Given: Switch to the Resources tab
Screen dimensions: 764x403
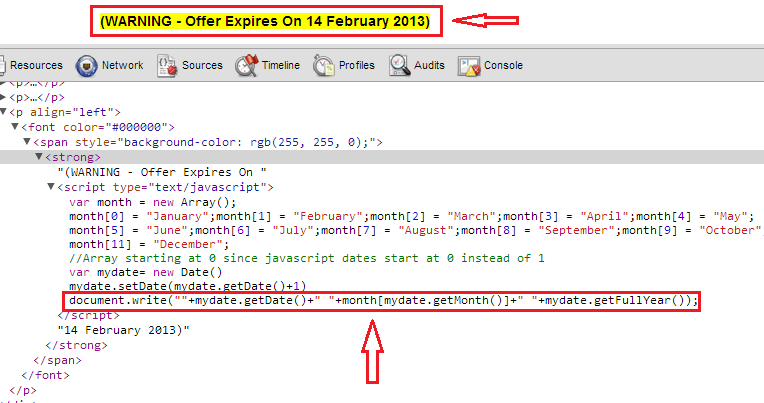Looking at the screenshot, I should point(36,65).
